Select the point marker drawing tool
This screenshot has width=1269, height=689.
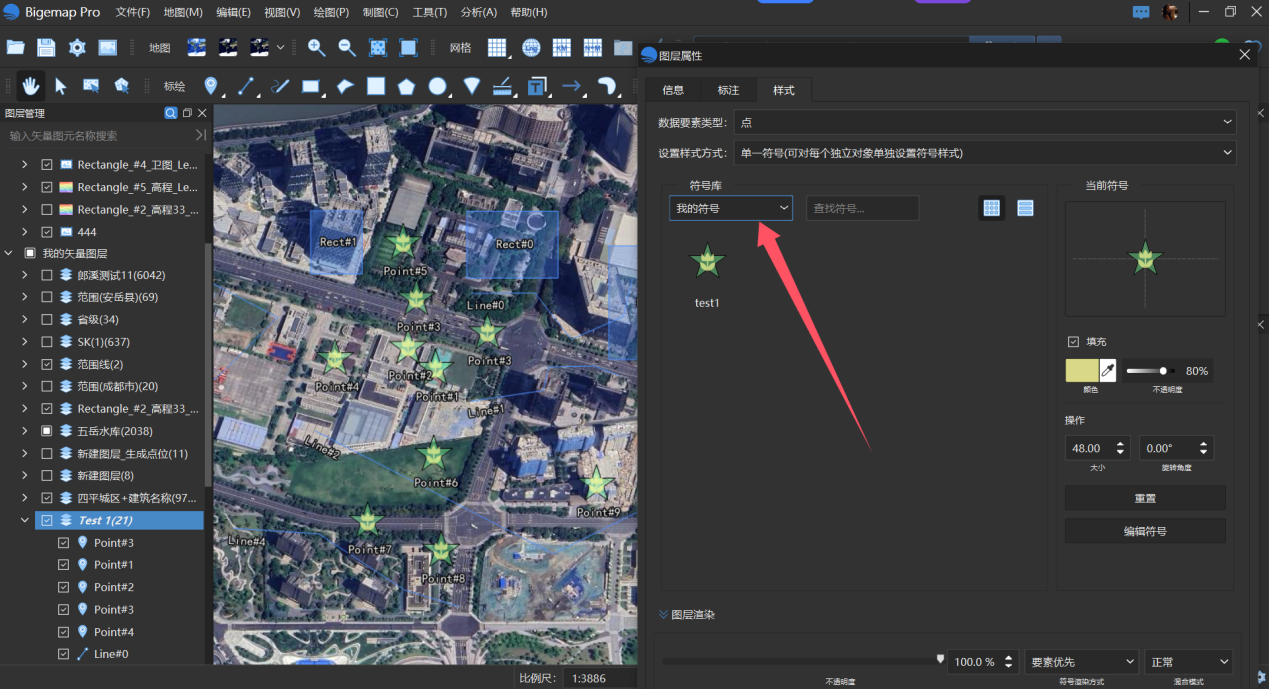point(211,86)
